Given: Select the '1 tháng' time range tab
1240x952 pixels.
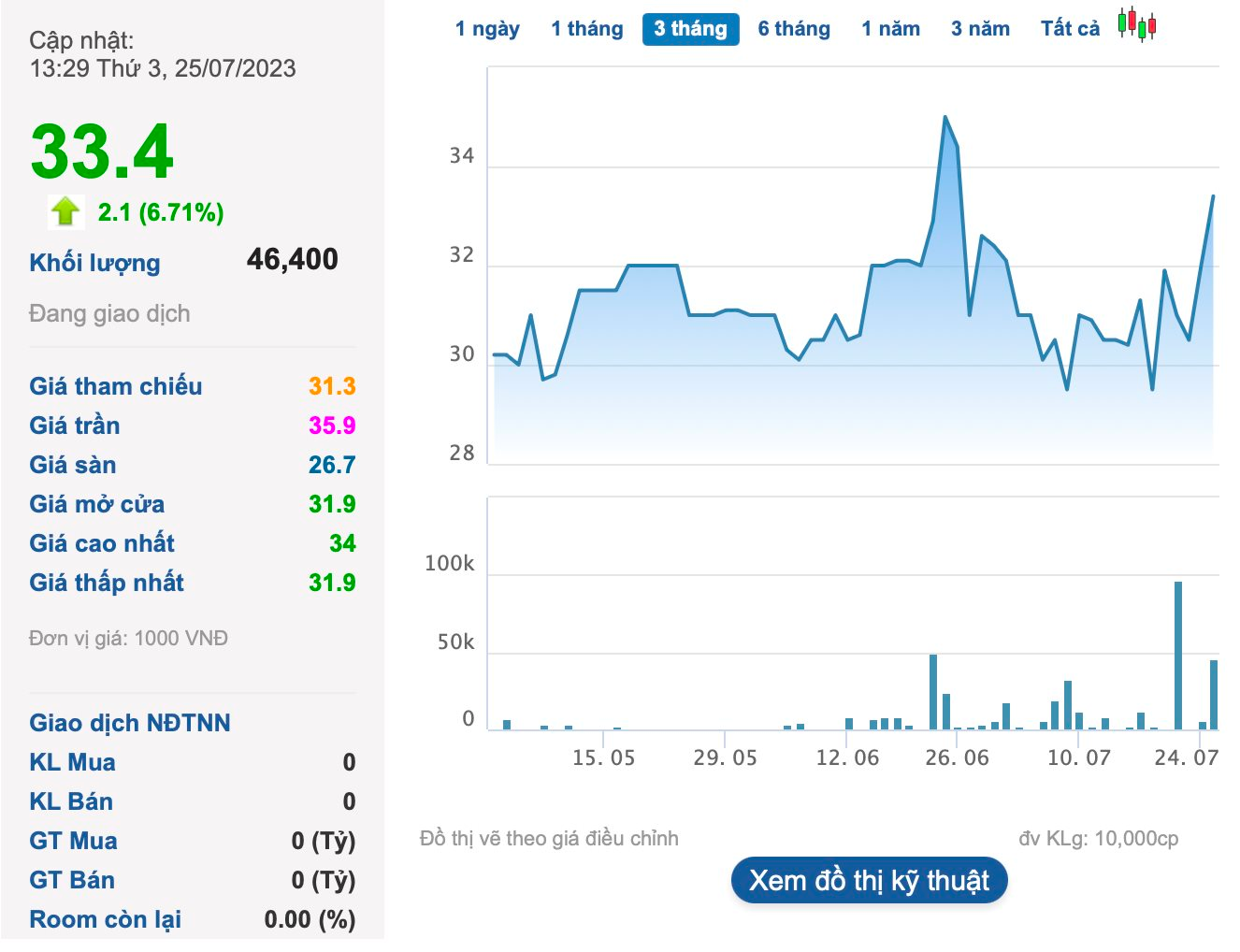Looking at the screenshot, I should (586, 29).
